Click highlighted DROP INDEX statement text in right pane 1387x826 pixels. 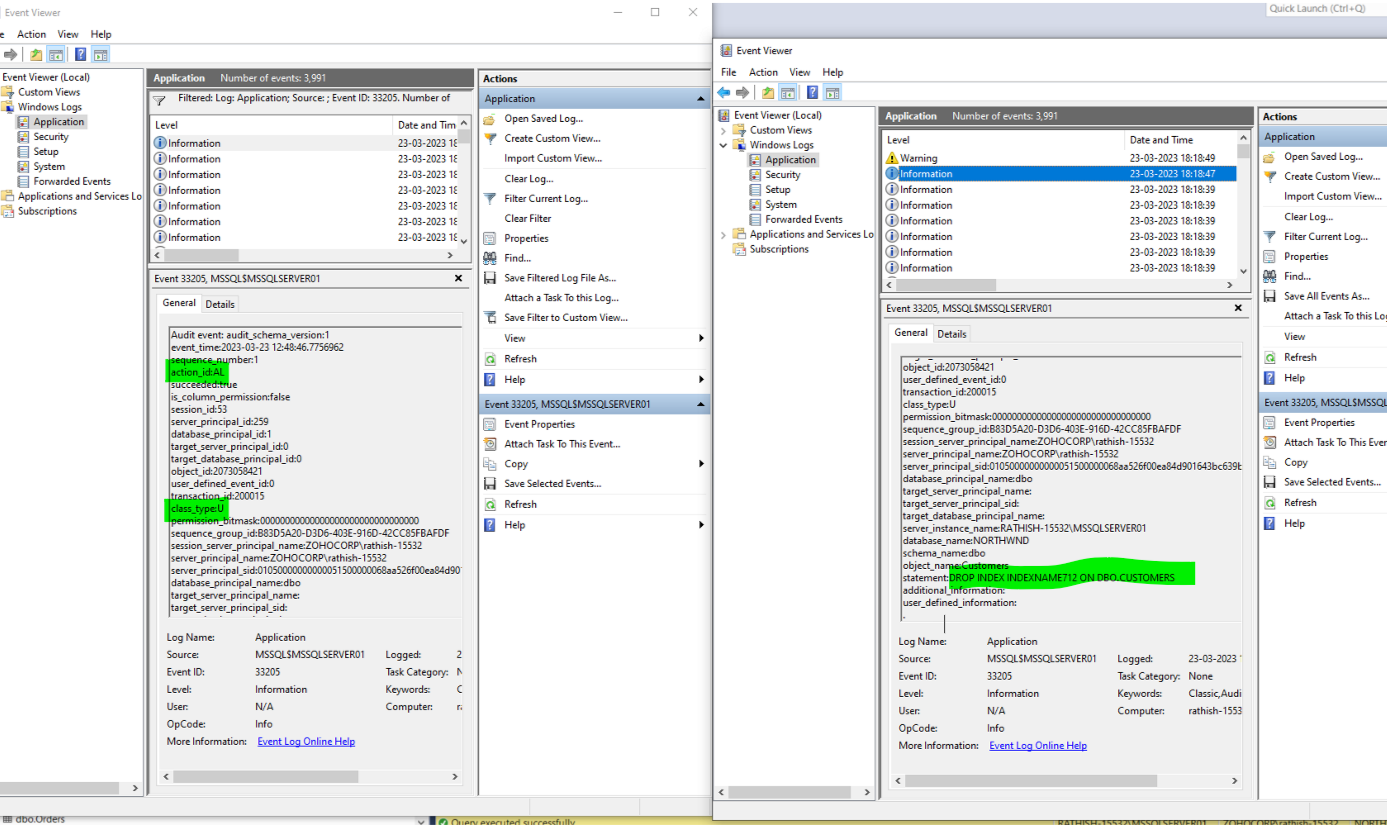(x=1062, y=578)
